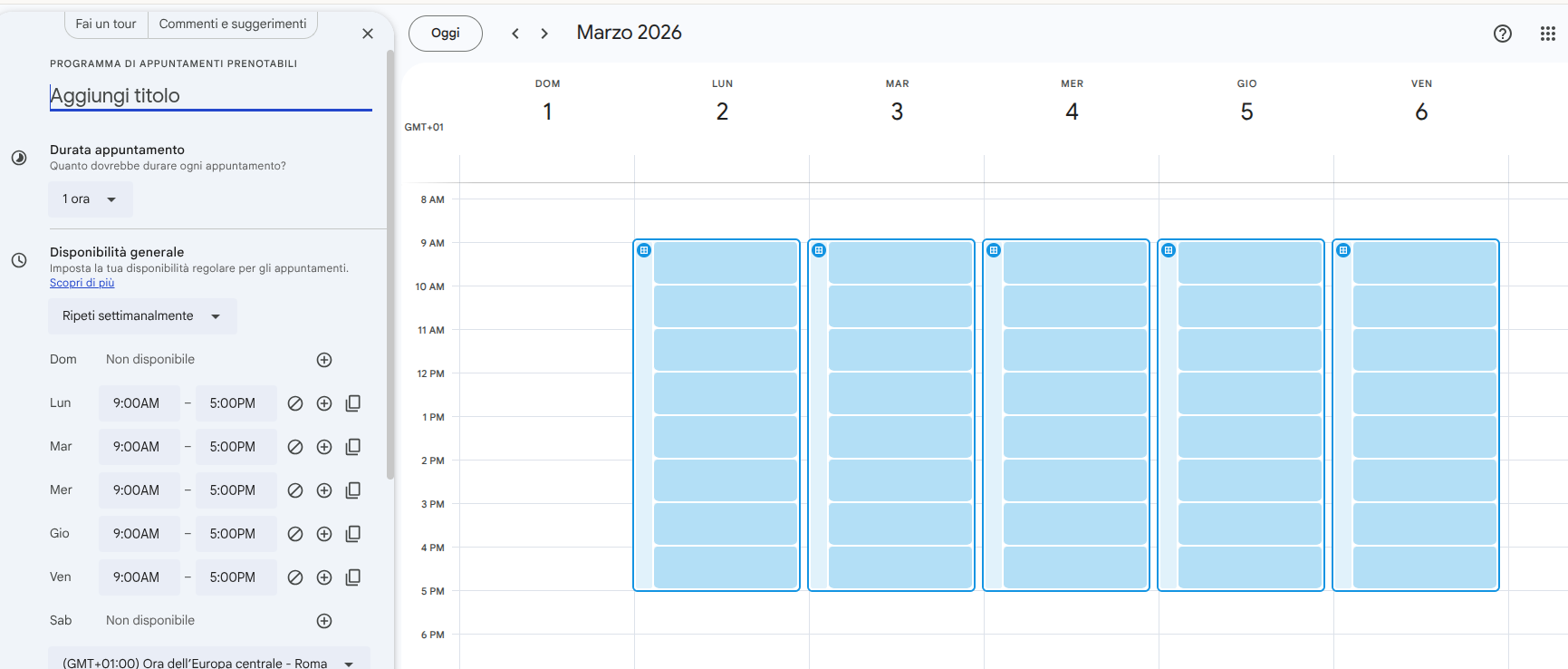Open Commenti e suggerimenti
Screen dimensions: 1568x669
pyautogui.click(x=233, y=24)
